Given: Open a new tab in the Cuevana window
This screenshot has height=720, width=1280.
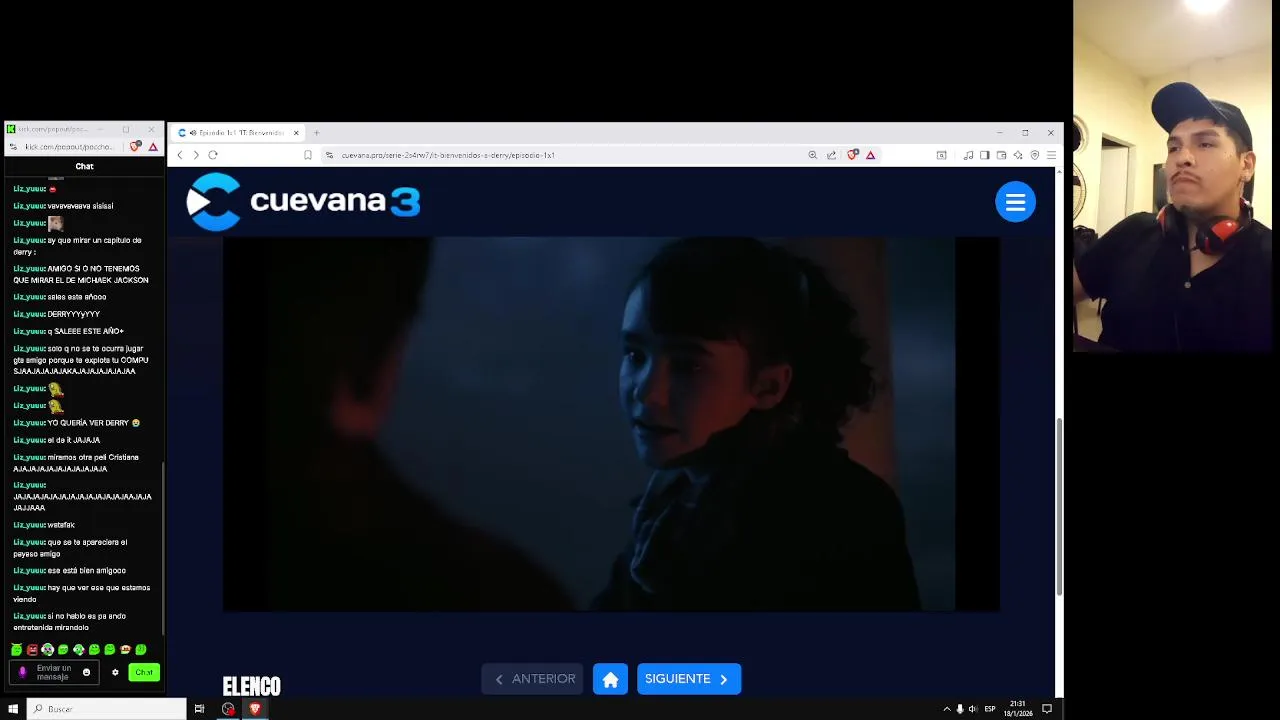Looking at the screenshot, I should point(316,133).
